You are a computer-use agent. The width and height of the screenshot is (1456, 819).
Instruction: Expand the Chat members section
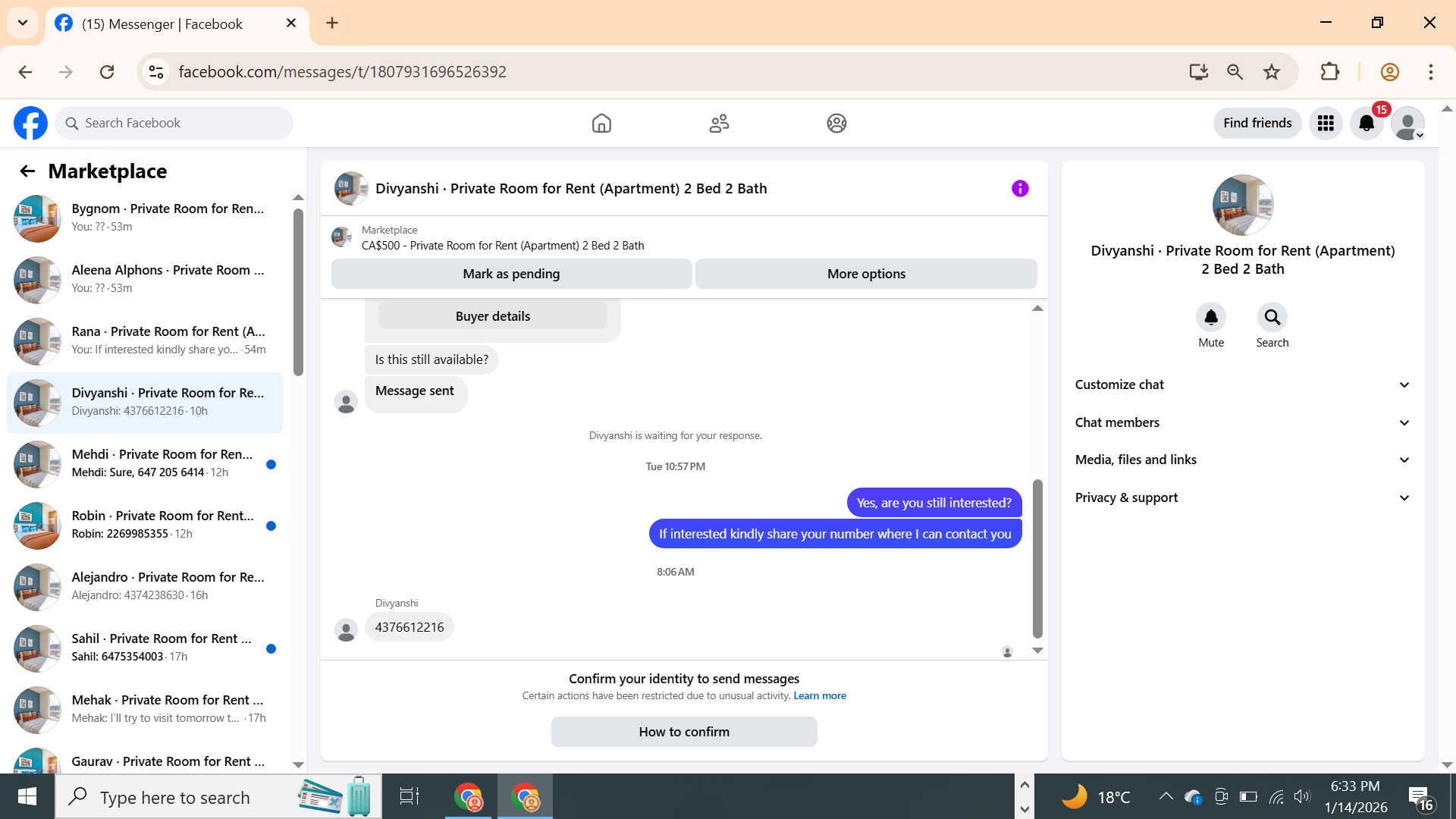point(1242,422)
